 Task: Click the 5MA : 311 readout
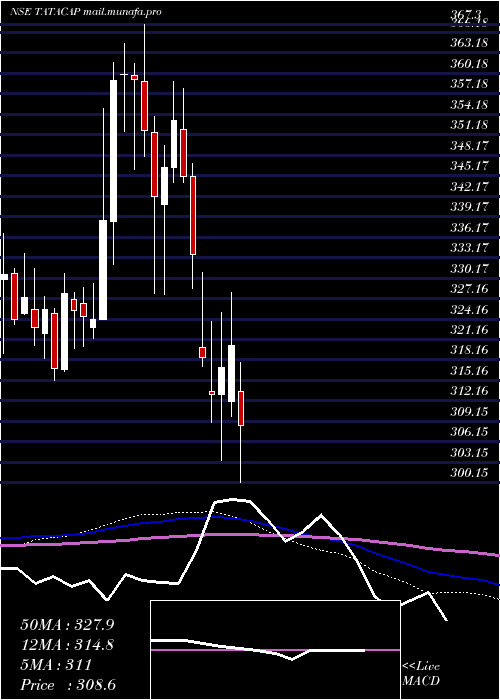point(56,664)
